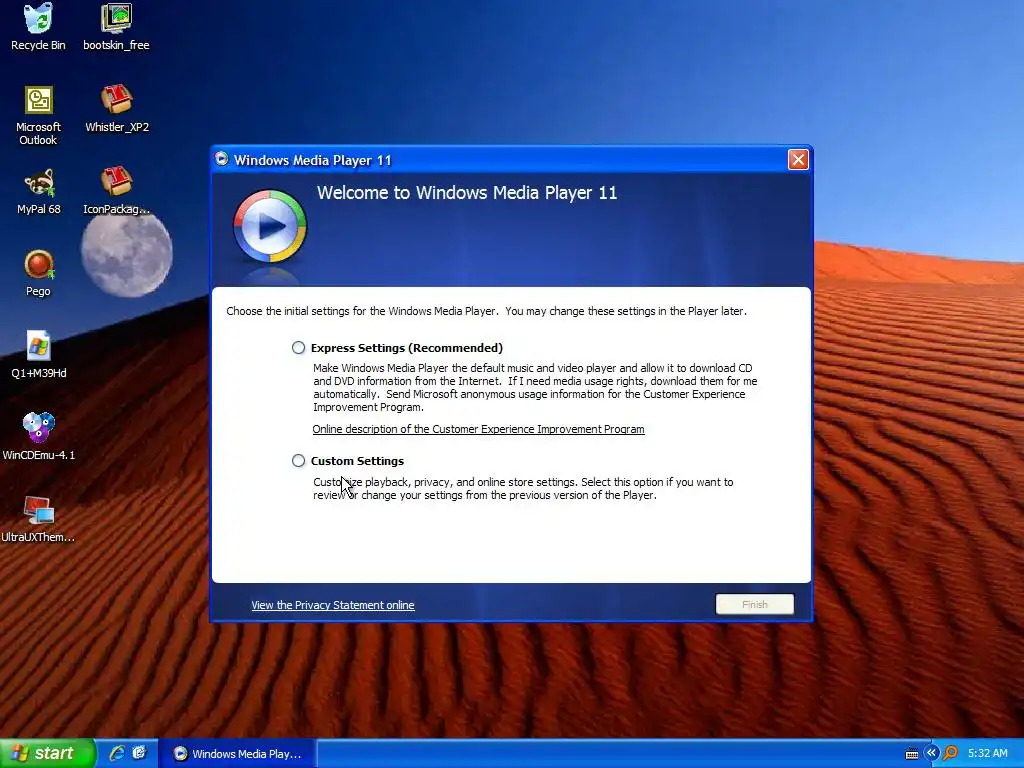This screenshot has height=768, width=1024.
Task: Click the 5:32 AM clock in the taskbar
Action: point(987,754)
